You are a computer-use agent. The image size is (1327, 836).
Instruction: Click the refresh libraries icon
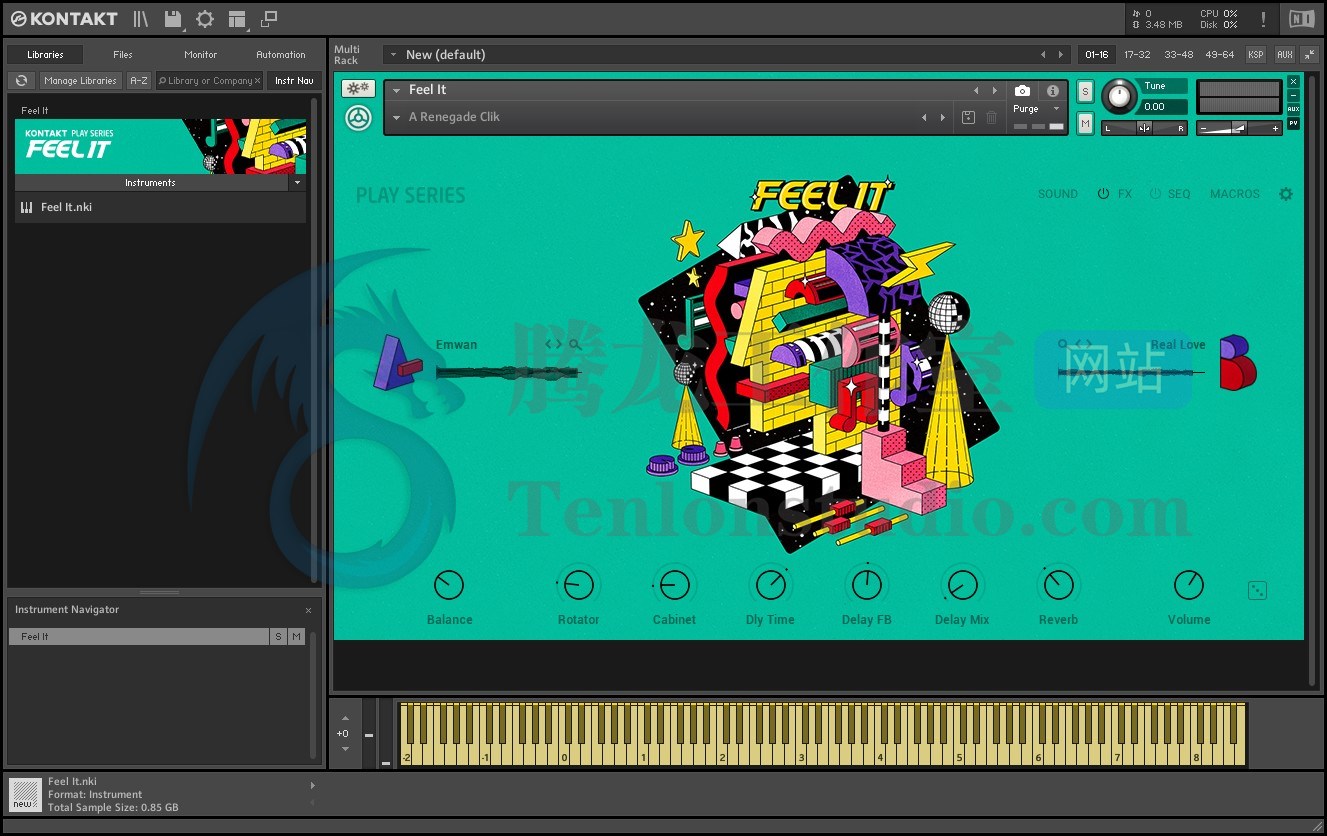21,81
